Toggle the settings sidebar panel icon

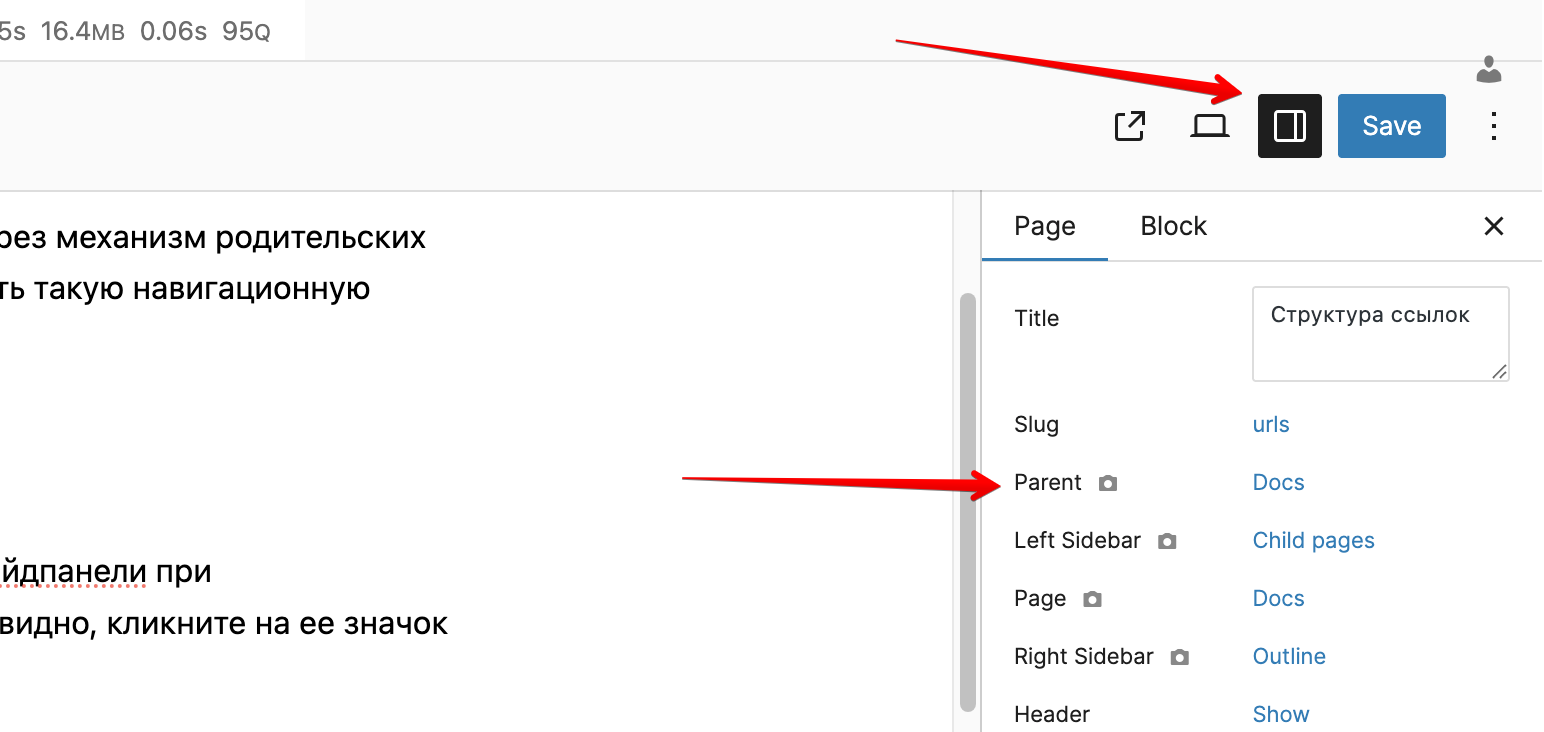[x=1289, y=126]
